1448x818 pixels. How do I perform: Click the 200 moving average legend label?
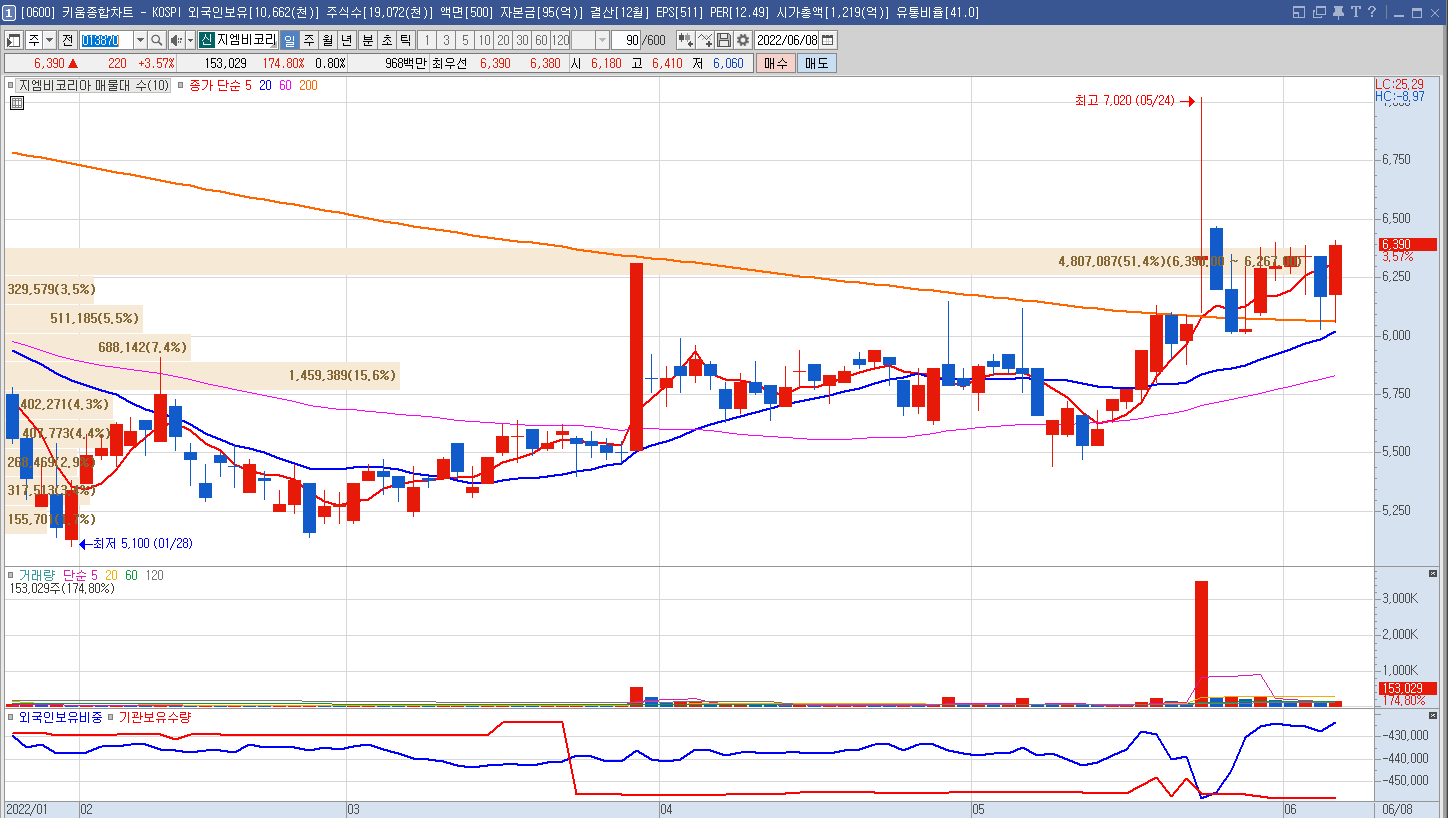(x=308, y=86)
